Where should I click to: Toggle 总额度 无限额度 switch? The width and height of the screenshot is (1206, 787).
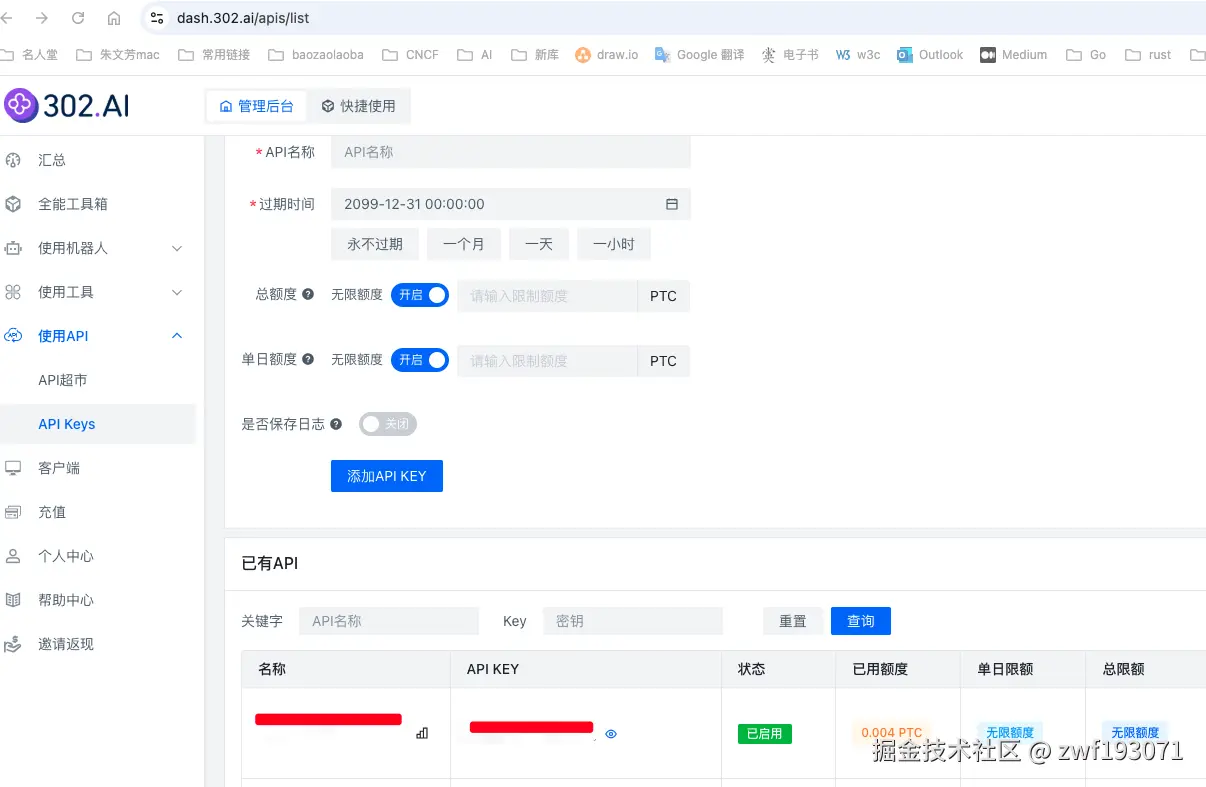[420, 295]
